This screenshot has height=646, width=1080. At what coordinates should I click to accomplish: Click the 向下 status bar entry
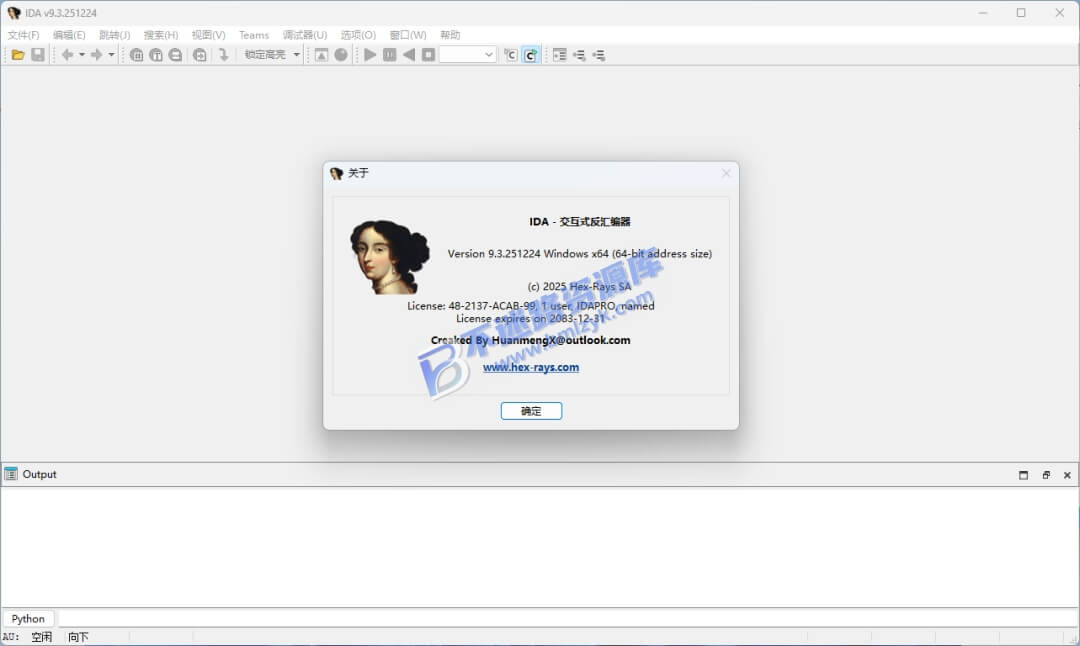[79, 637]
